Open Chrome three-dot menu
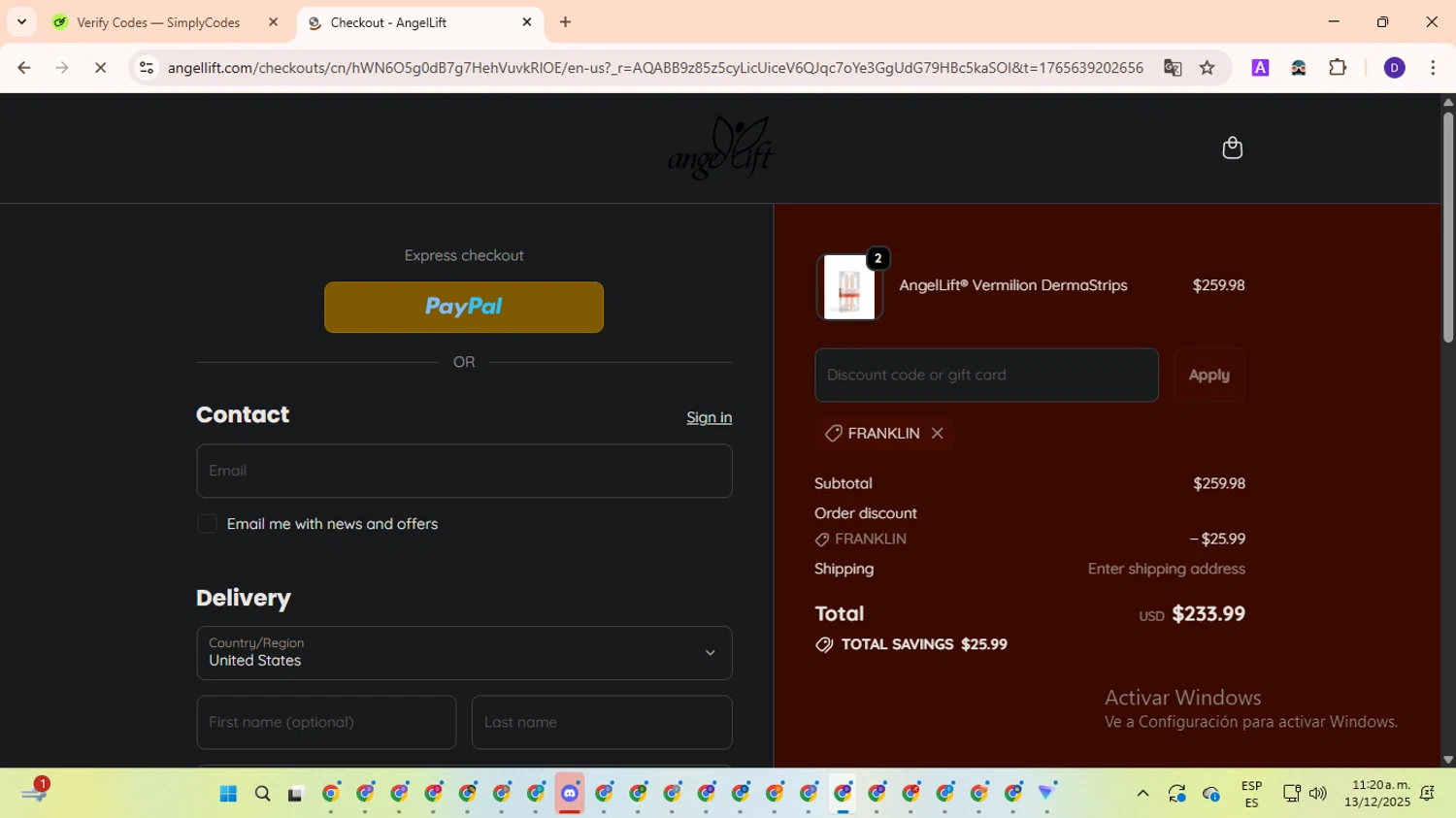The image size is (1456, 818). (1433, 68)
